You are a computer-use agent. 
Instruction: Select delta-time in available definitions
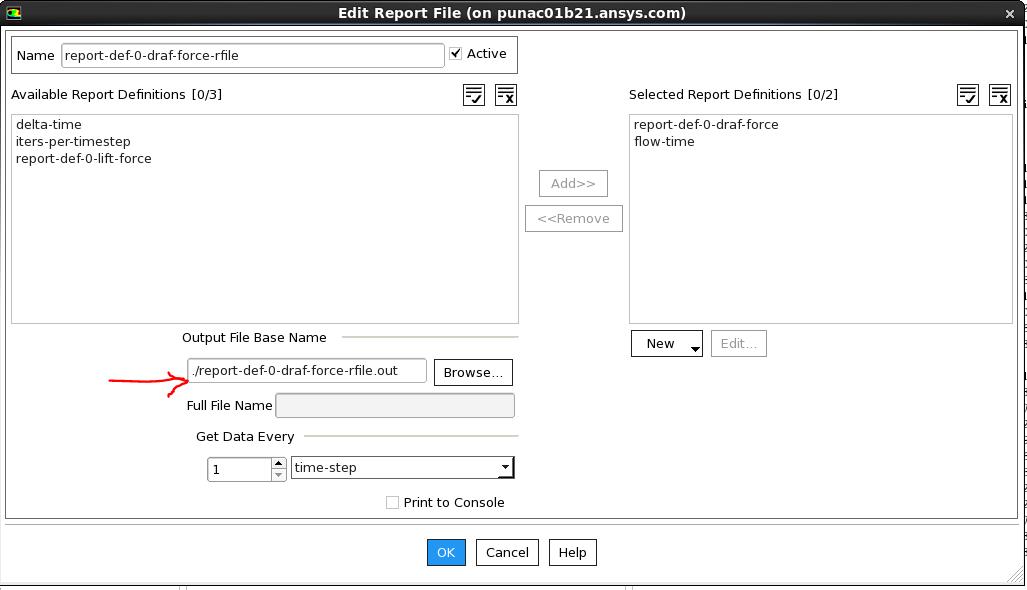click(x=49, y=124)
